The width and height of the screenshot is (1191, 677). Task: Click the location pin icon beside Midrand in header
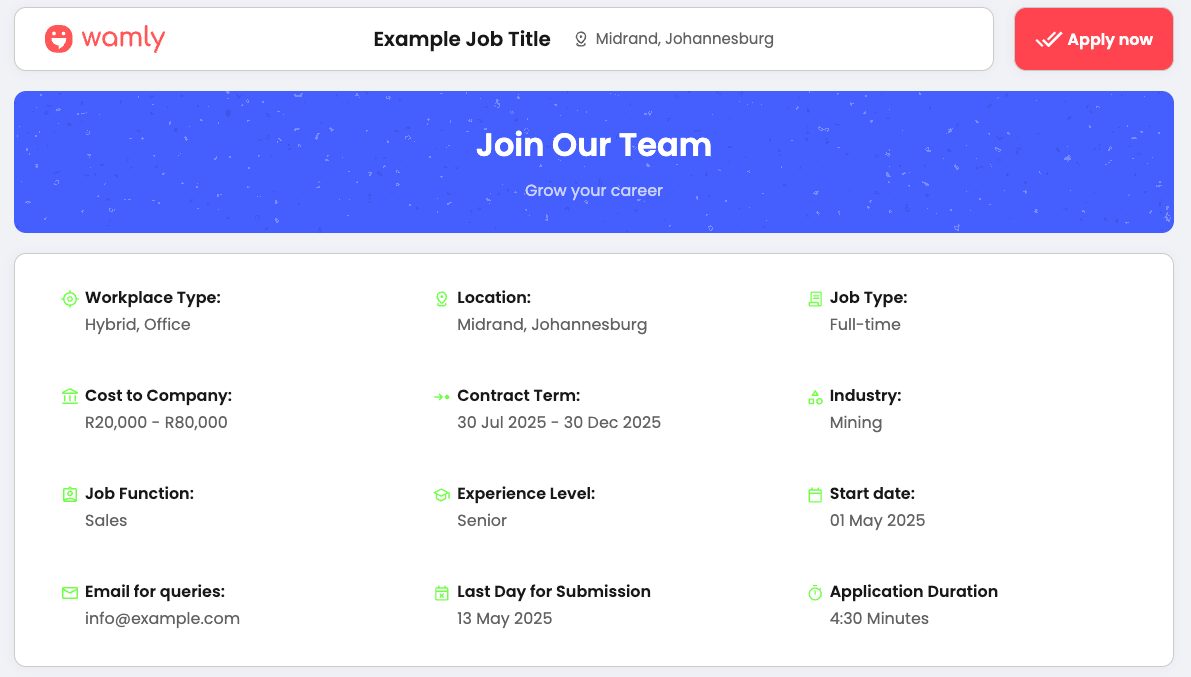[x=581, y=40]
